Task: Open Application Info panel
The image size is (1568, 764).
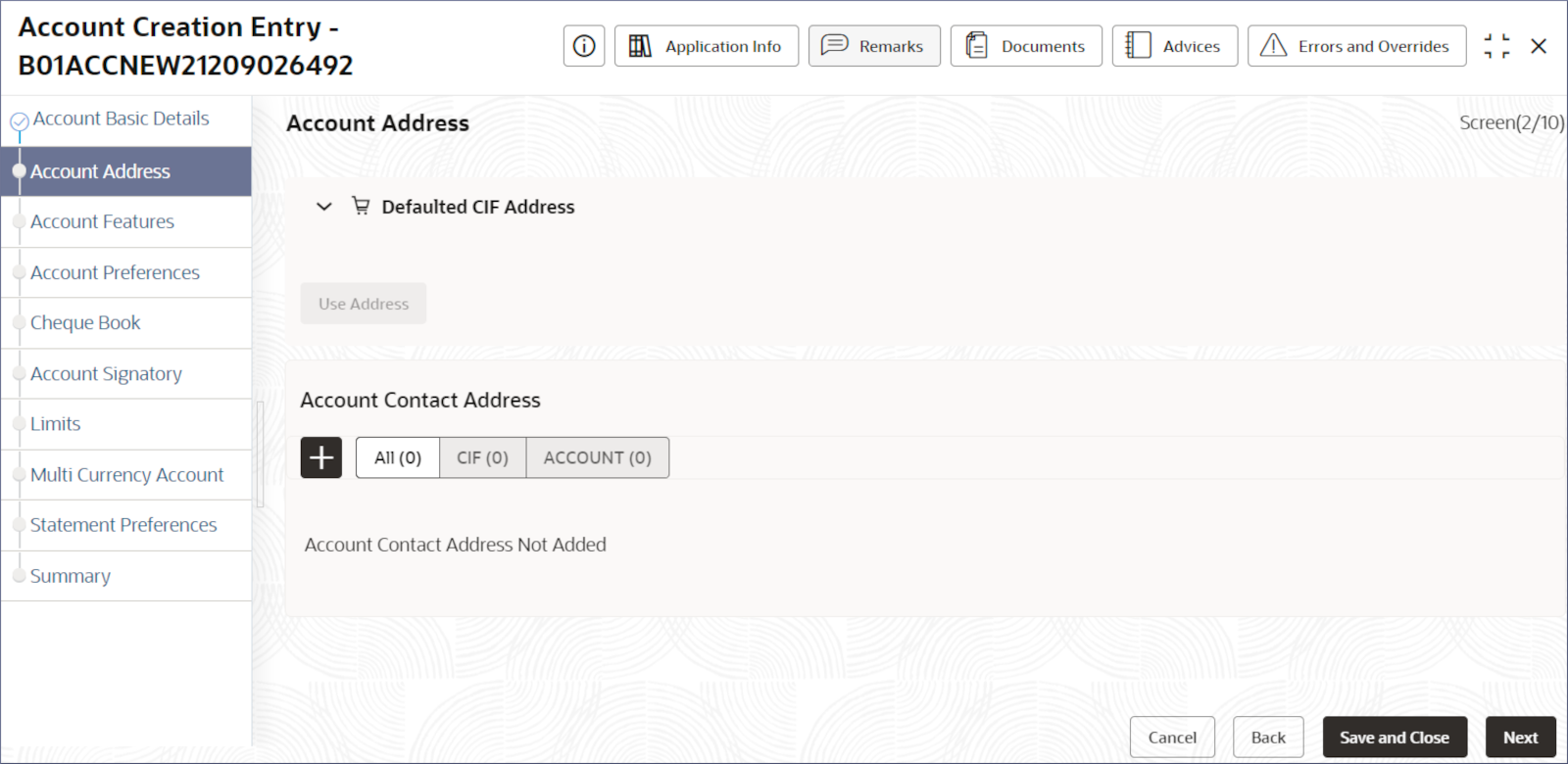Action: click(707, 46)
